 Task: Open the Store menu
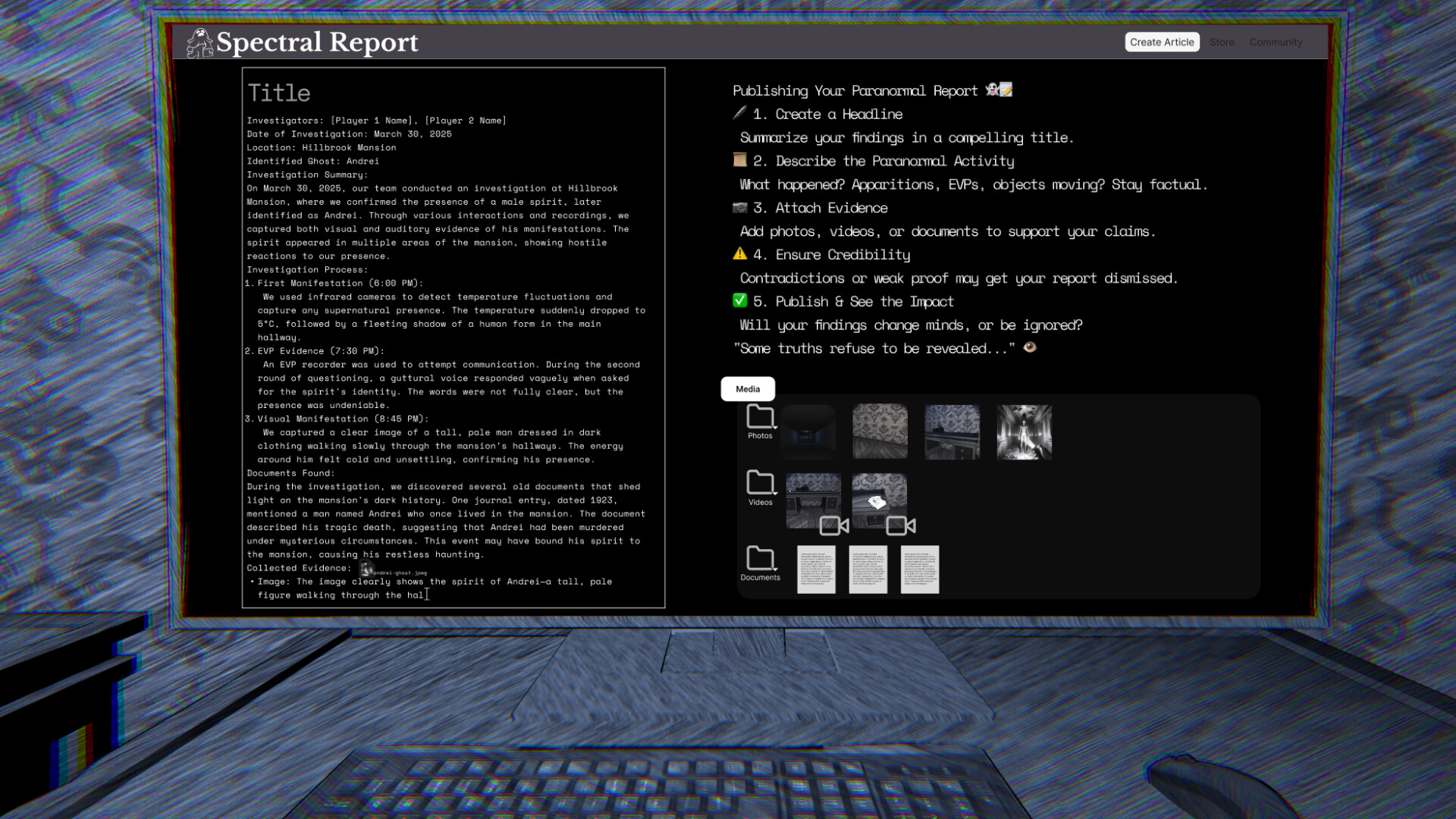point(1222,42)
